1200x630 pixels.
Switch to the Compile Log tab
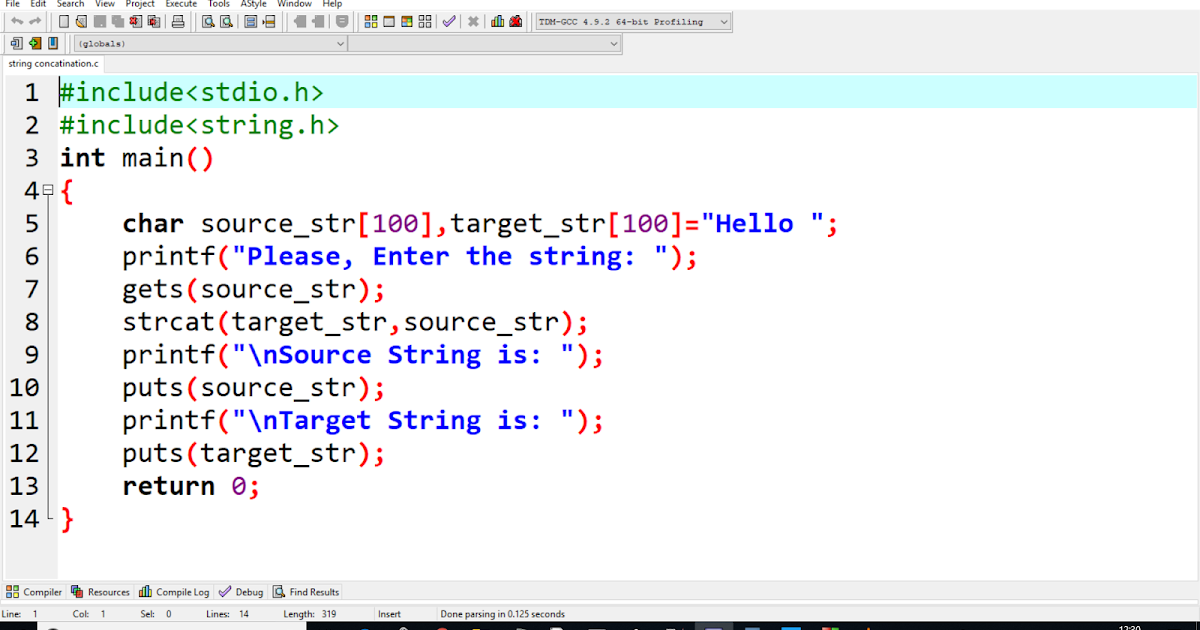click(174, 591)
